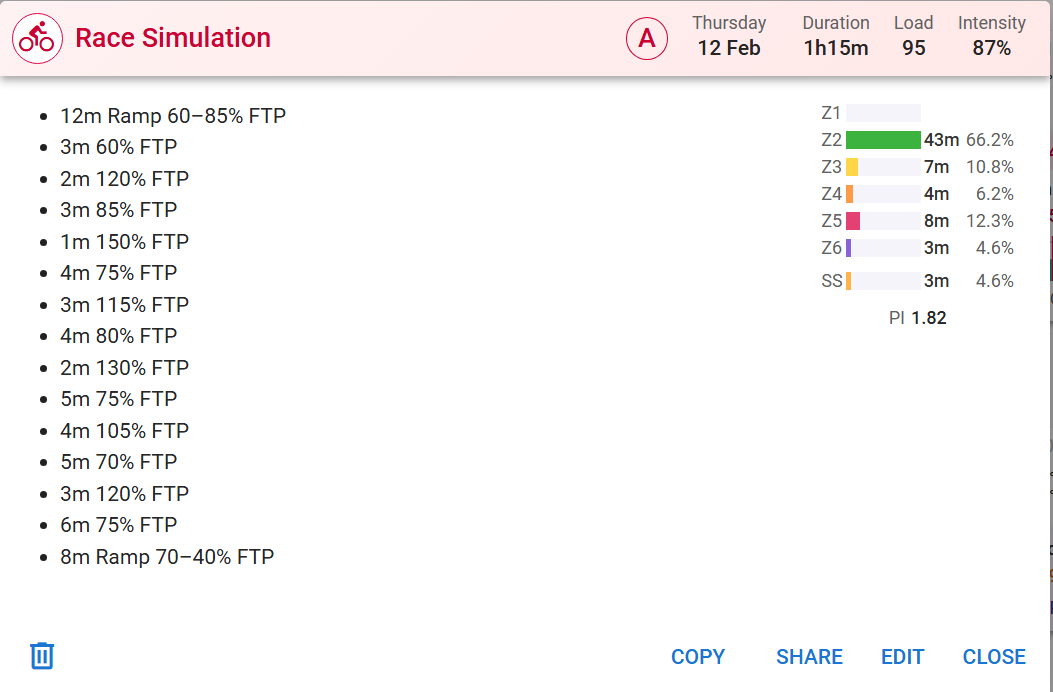Viewport: 1053px width, 692px height.
Task: Click the circled A priority badge
Action: [x=647, y=39]
